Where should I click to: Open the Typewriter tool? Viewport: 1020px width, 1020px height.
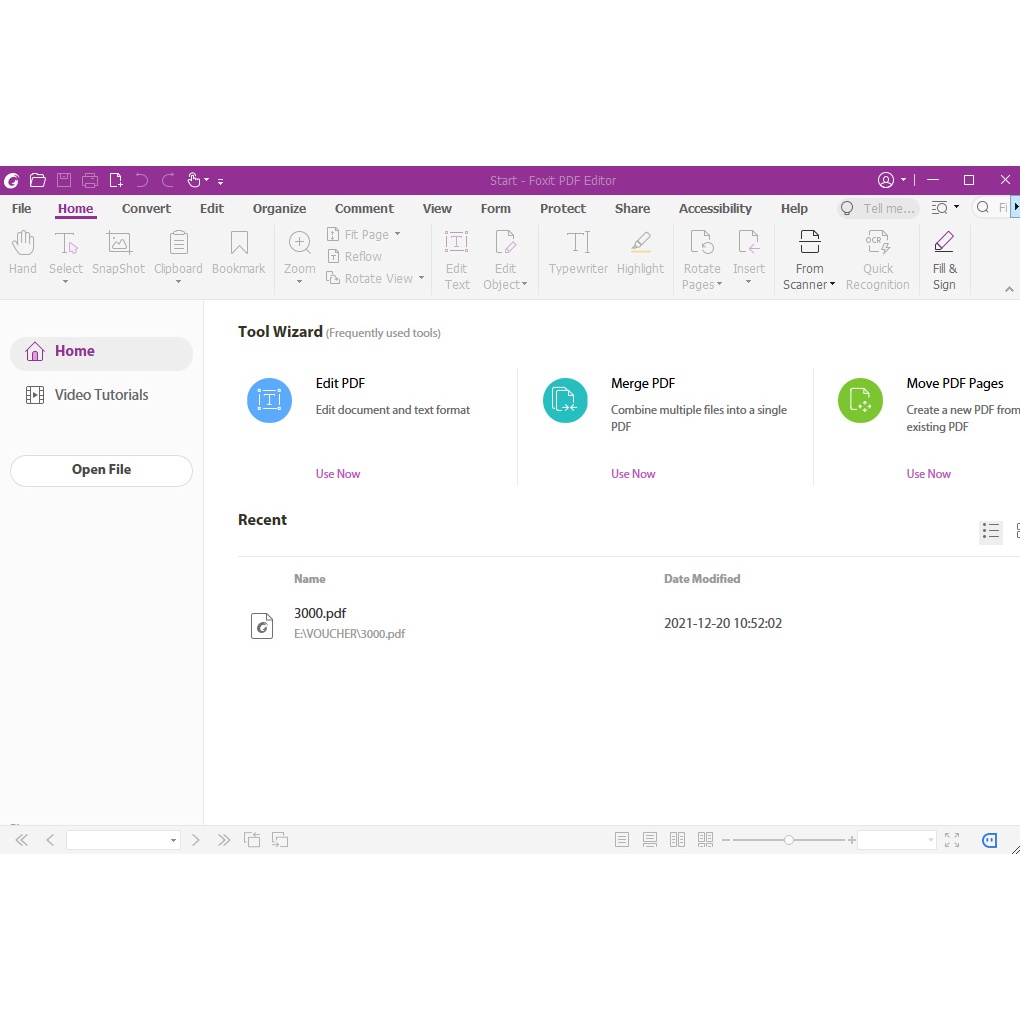point(577,255)
